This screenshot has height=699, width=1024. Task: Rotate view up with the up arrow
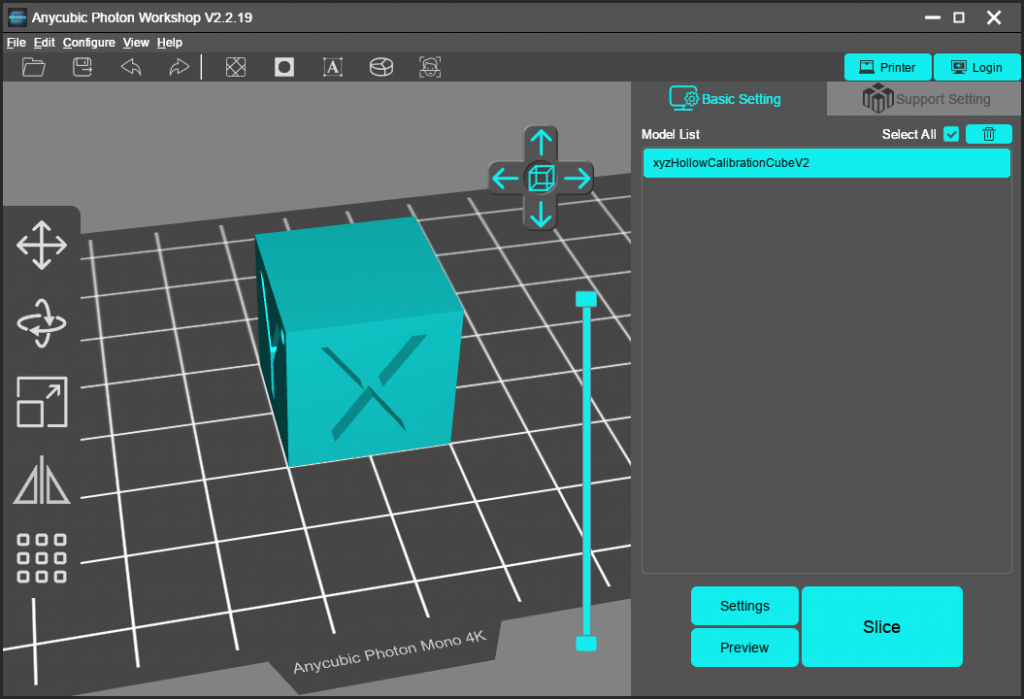tap(541, 142)
